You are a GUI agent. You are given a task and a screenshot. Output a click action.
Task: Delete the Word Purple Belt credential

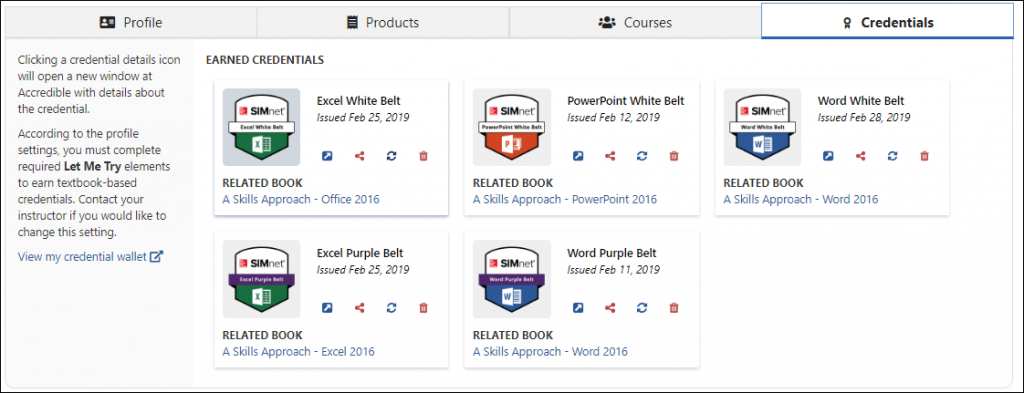tap(674, 307)
